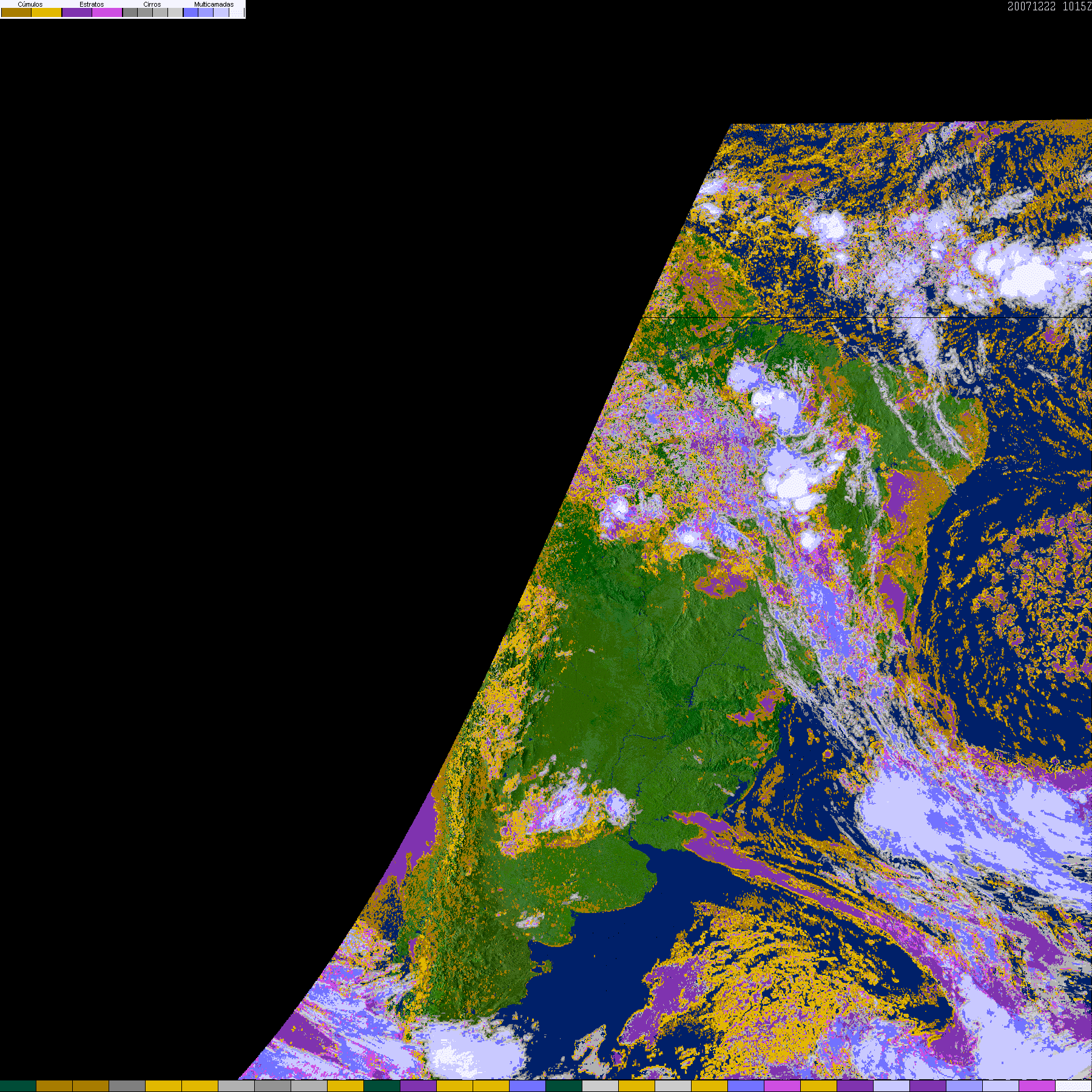Click the Estratos legend label
This screenshot has width=1092, height=1092.
(x=92, y=4)
